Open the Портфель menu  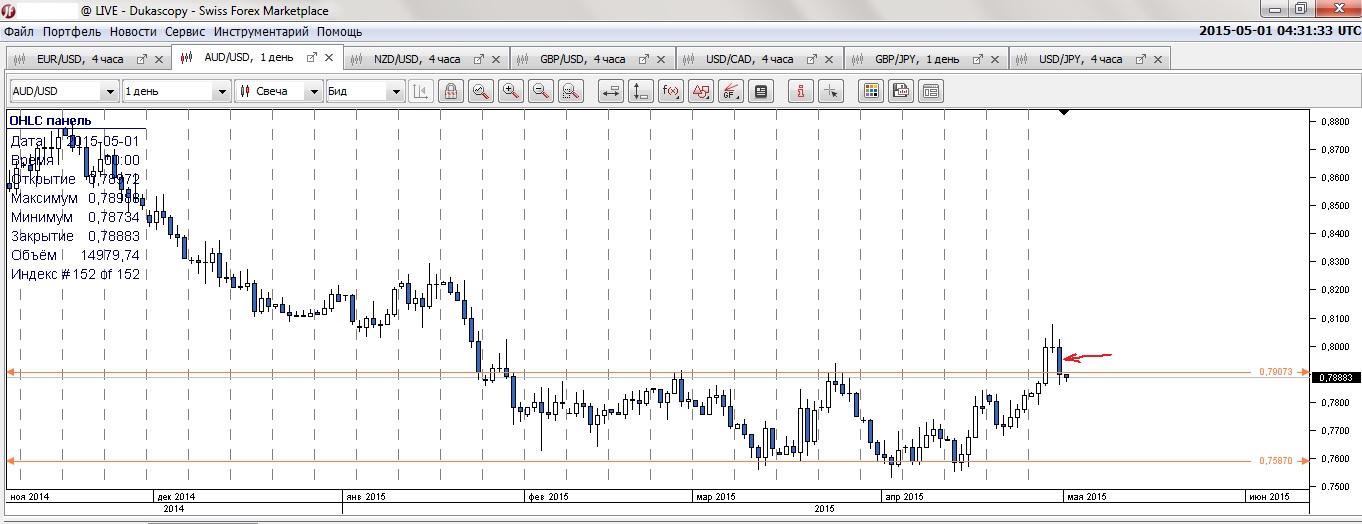(71, 32)
